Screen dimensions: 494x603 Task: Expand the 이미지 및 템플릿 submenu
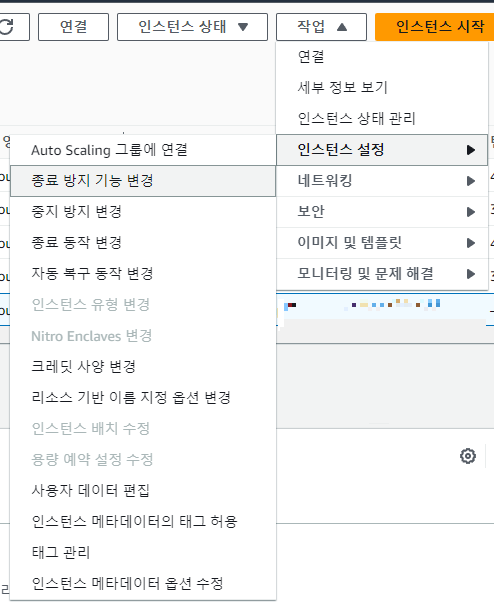tap(382, 243)
